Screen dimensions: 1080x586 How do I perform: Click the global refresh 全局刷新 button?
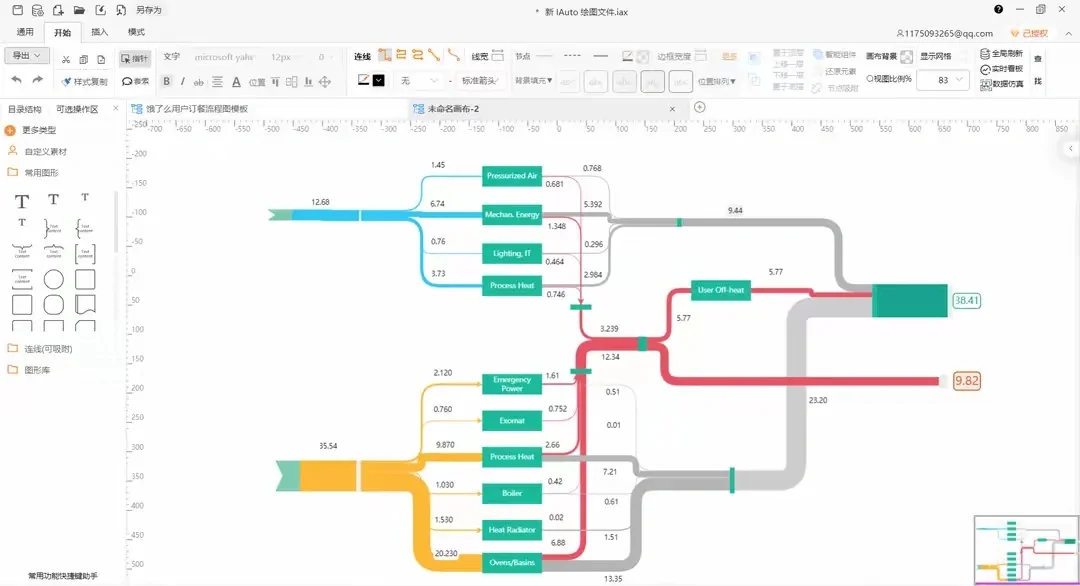pos(1001,54)
